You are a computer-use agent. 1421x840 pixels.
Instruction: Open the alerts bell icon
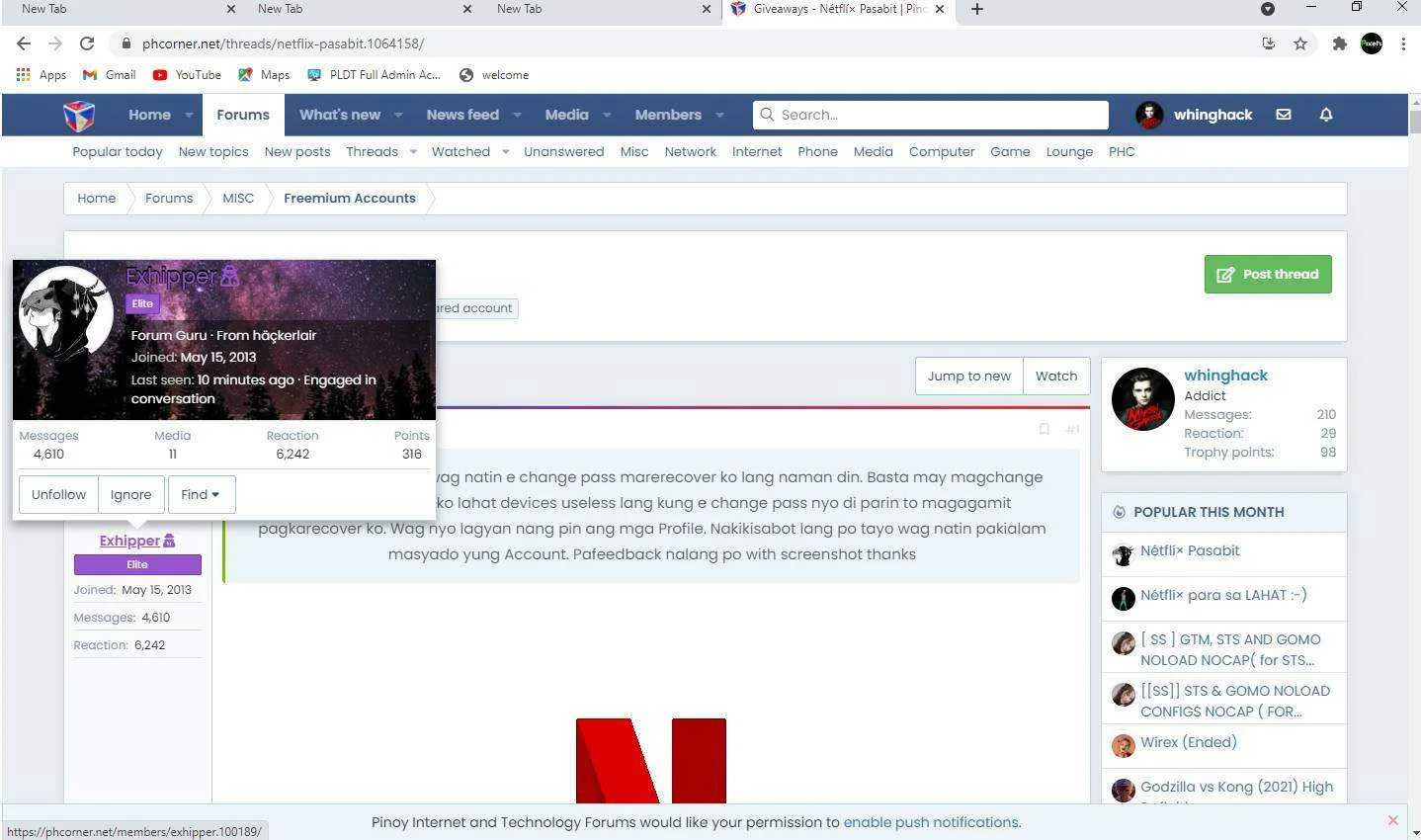click(x=1326, y=115)
